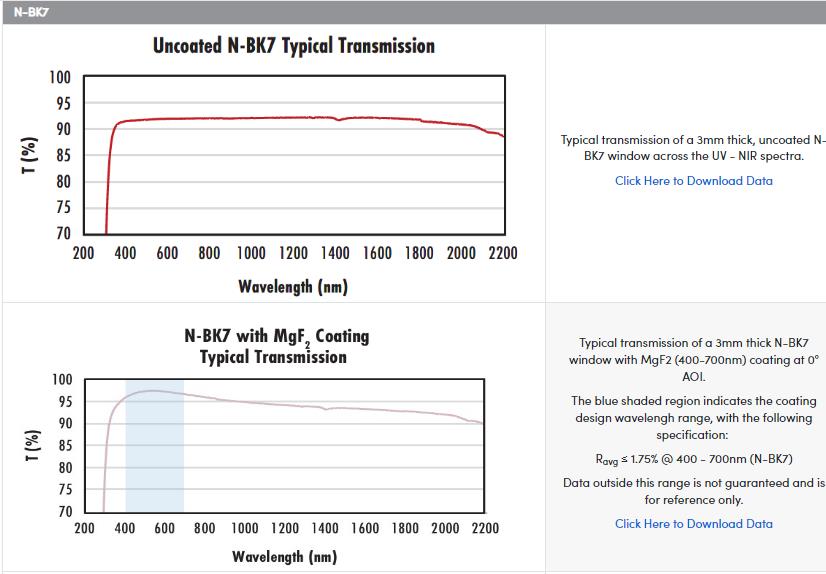Click the 2200 tick label on uncoated chart
This screenshot has width=826, height=574.
502,253
